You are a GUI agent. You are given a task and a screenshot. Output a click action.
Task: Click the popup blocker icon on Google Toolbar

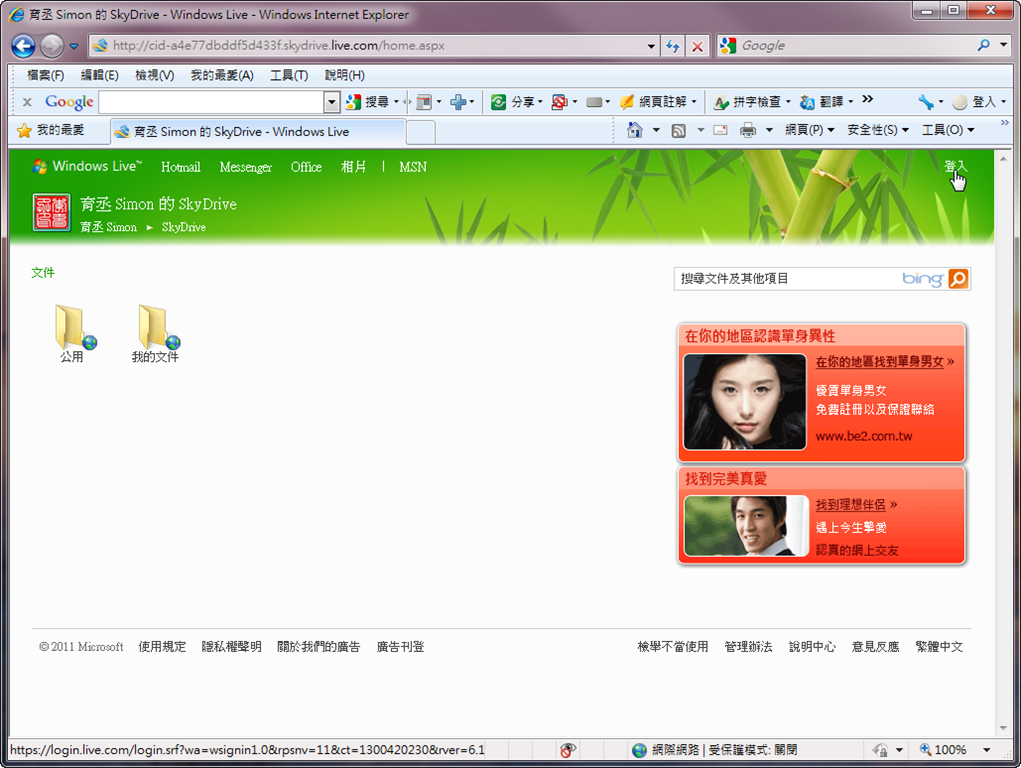tap(559, 102)
